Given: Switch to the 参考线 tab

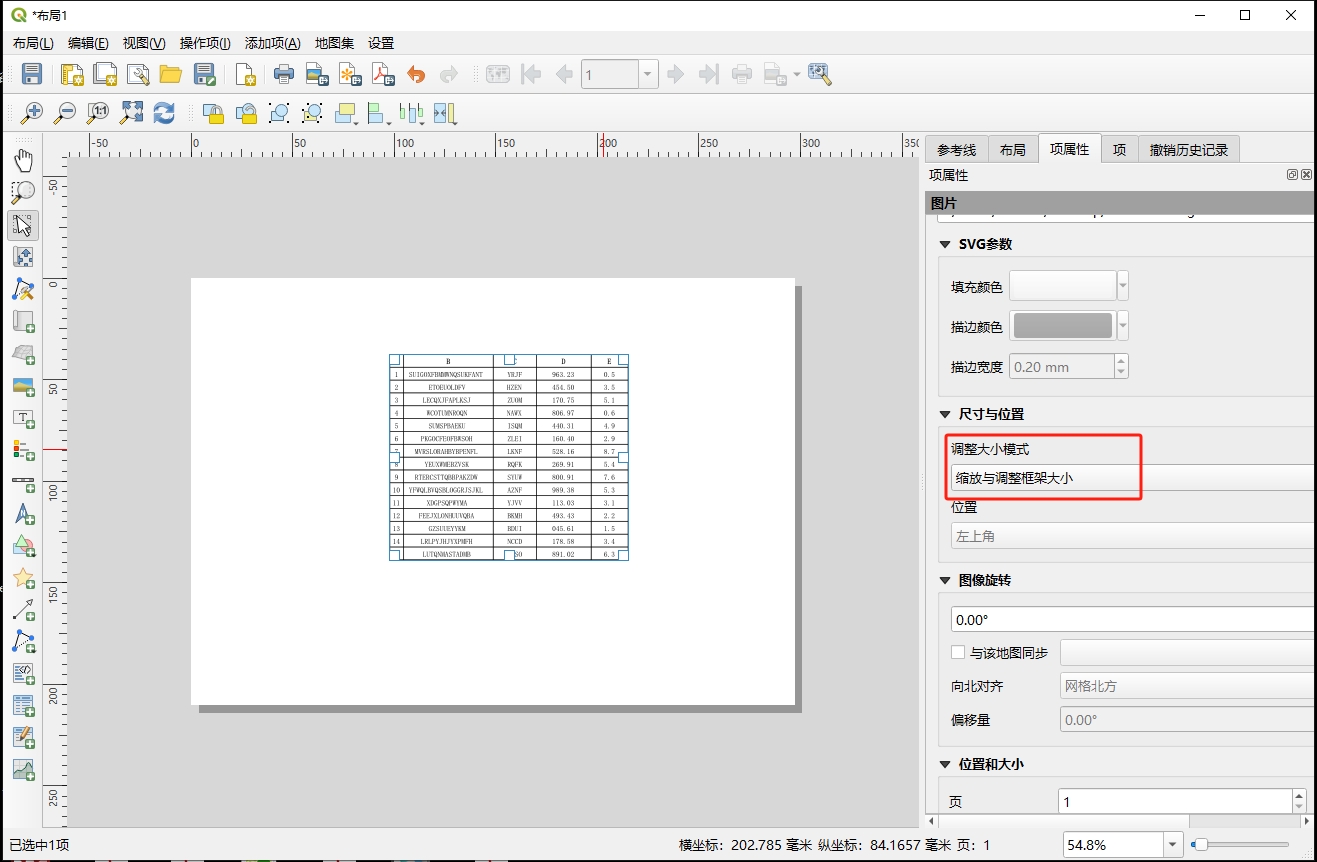Looking at the screenshot, I should point(956,150).
